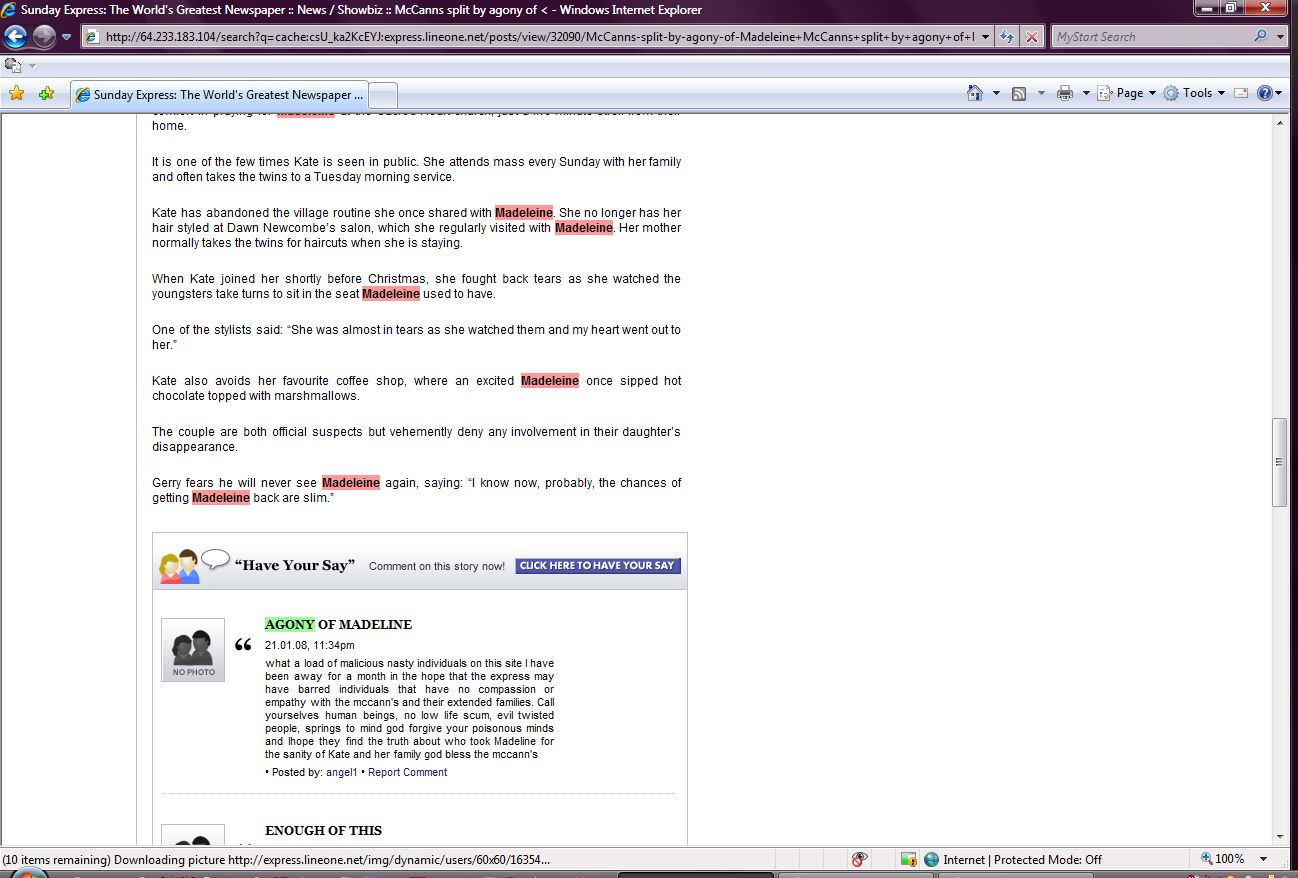This screenshot has height=878, width=1298.
Task: Click the privacy report eye icon
Action: click(x=858, y=859)
